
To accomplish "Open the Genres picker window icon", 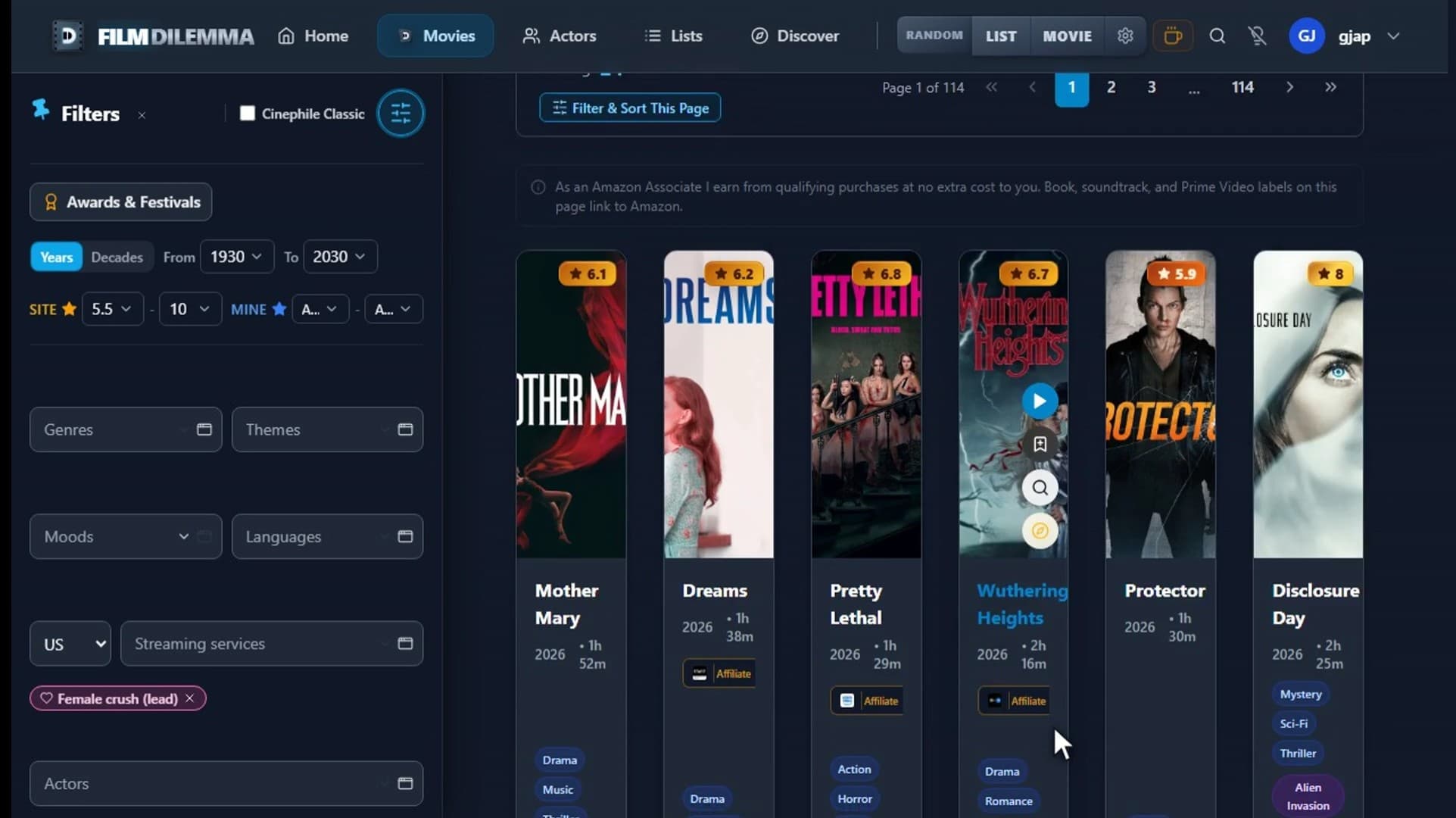I will [x=204, y=429].
